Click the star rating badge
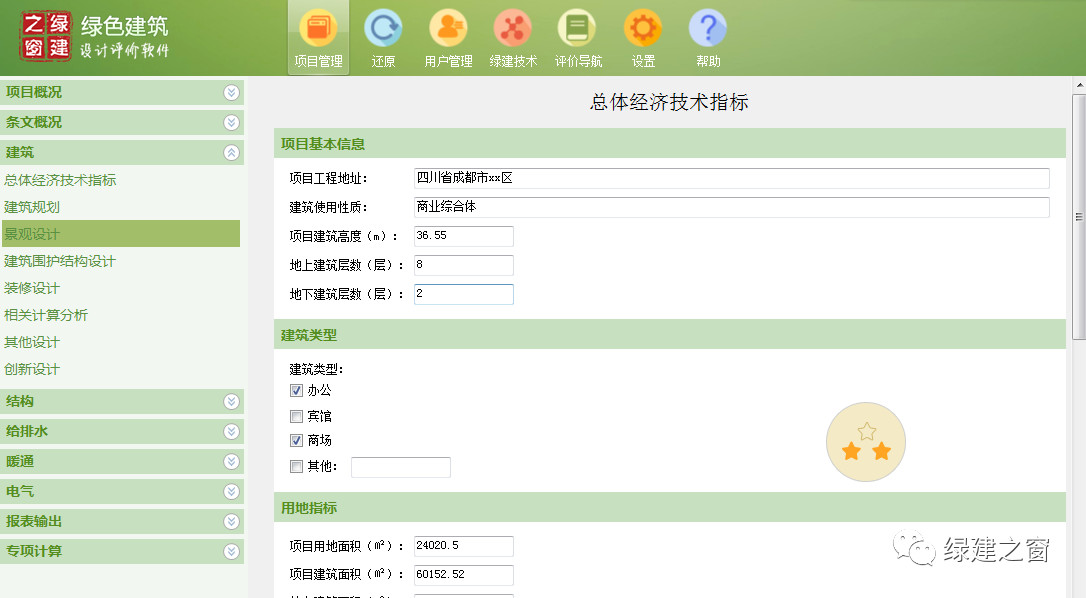The height and width of the screenshot is (598, 1086). (866, 442)
